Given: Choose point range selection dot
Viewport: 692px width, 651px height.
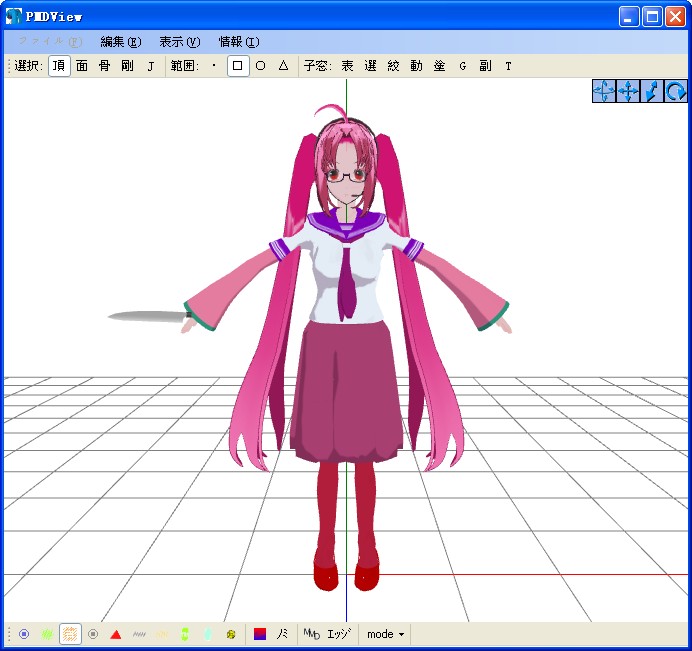Looking at the screenshot, I should (x=214, y=66).
